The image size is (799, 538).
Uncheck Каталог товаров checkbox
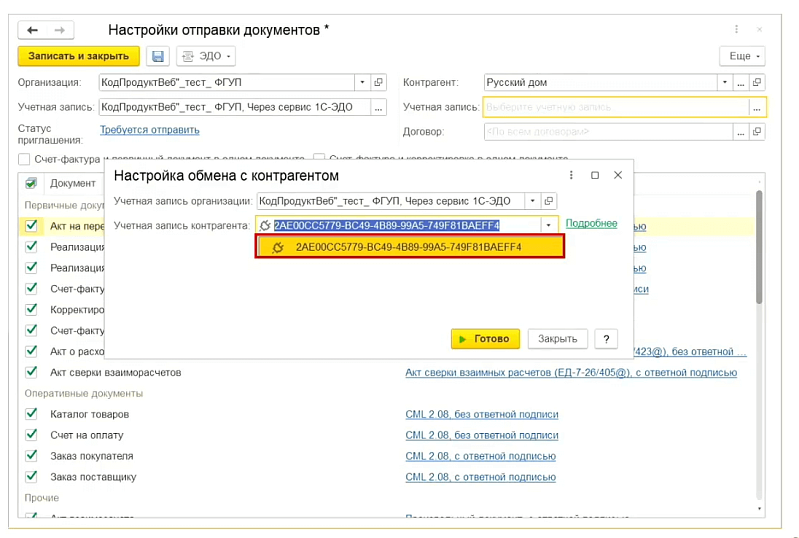31,414
